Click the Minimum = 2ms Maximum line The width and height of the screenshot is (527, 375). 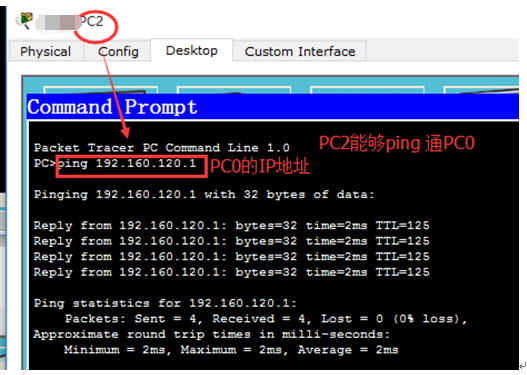coord(231,350)
